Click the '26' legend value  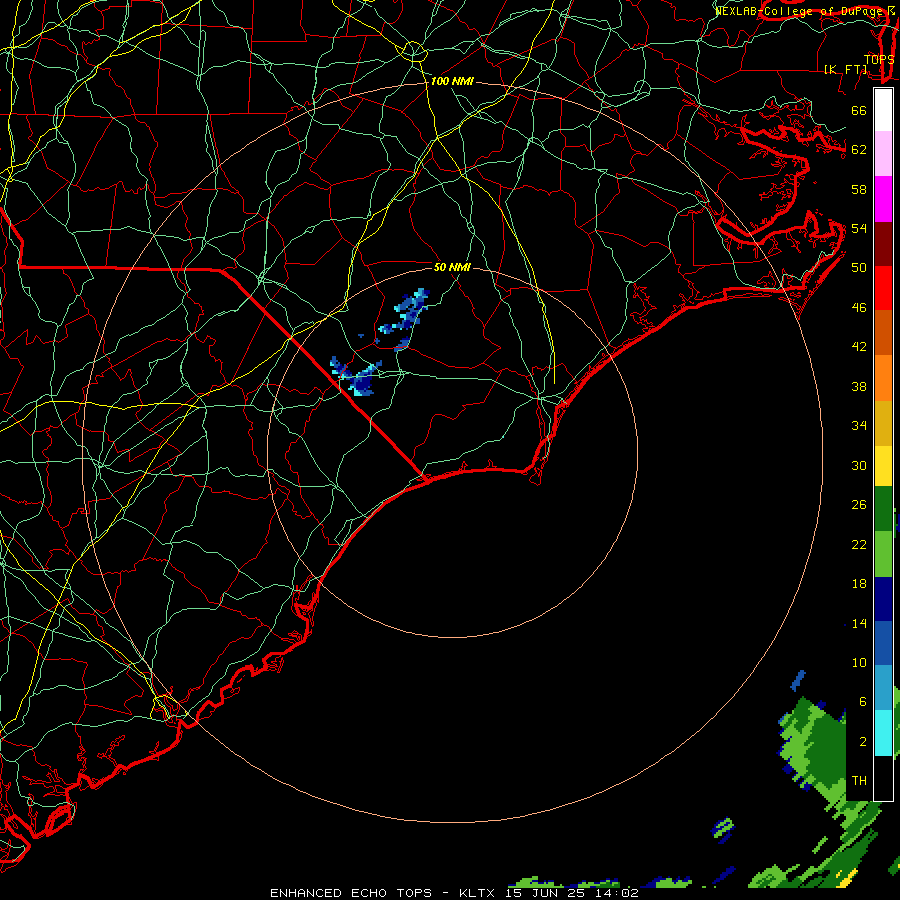tap(859, 505)
